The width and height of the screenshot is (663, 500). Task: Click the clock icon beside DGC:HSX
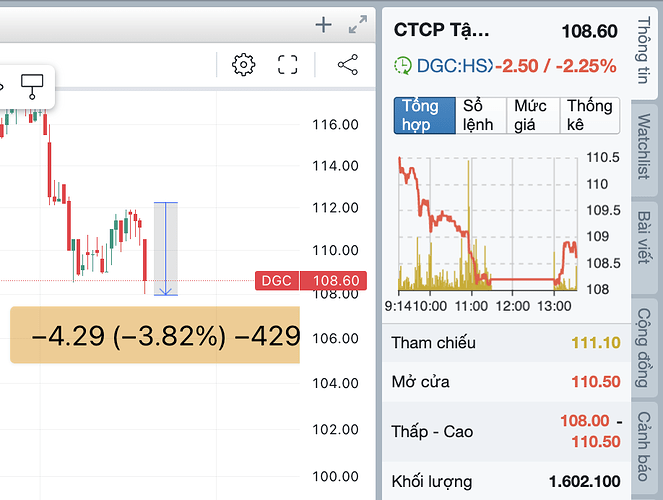pyautogui.click(x=403, y=66)
